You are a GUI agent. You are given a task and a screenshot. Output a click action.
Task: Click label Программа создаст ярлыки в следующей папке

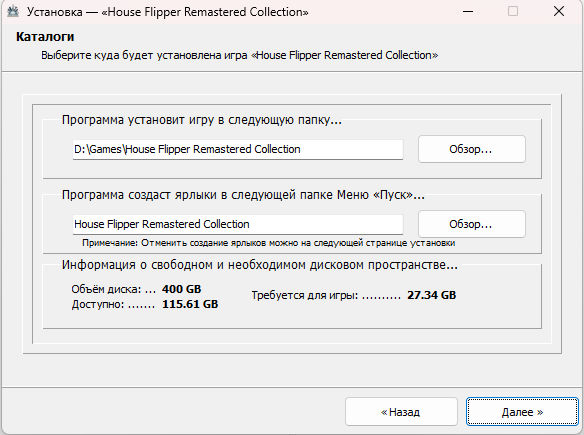(x=243, y=195)
